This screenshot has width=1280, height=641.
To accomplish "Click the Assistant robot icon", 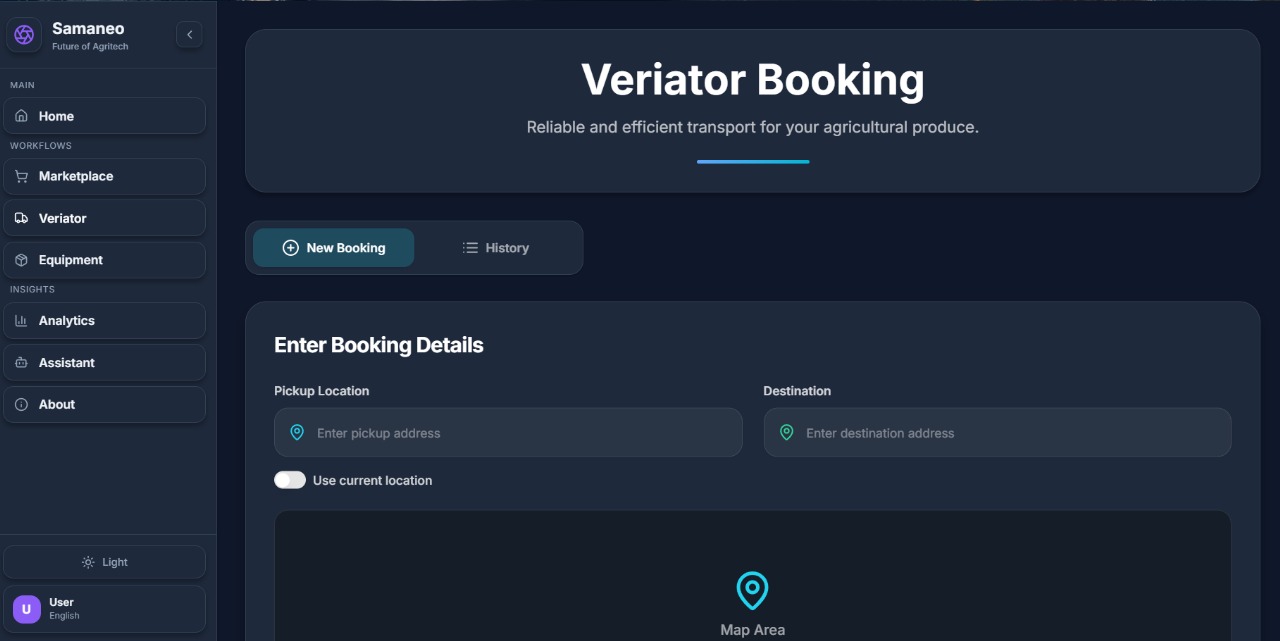I will coord(21,363).
